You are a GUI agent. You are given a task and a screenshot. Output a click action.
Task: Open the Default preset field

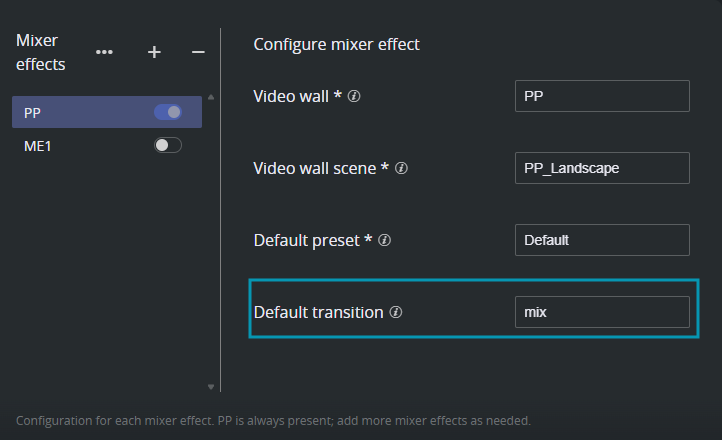pyautogui.click(x=602, y=240)
